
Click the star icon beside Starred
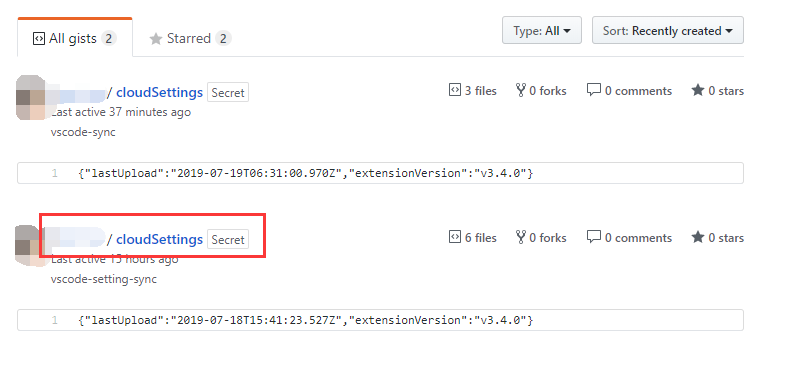tap(155, 39)
